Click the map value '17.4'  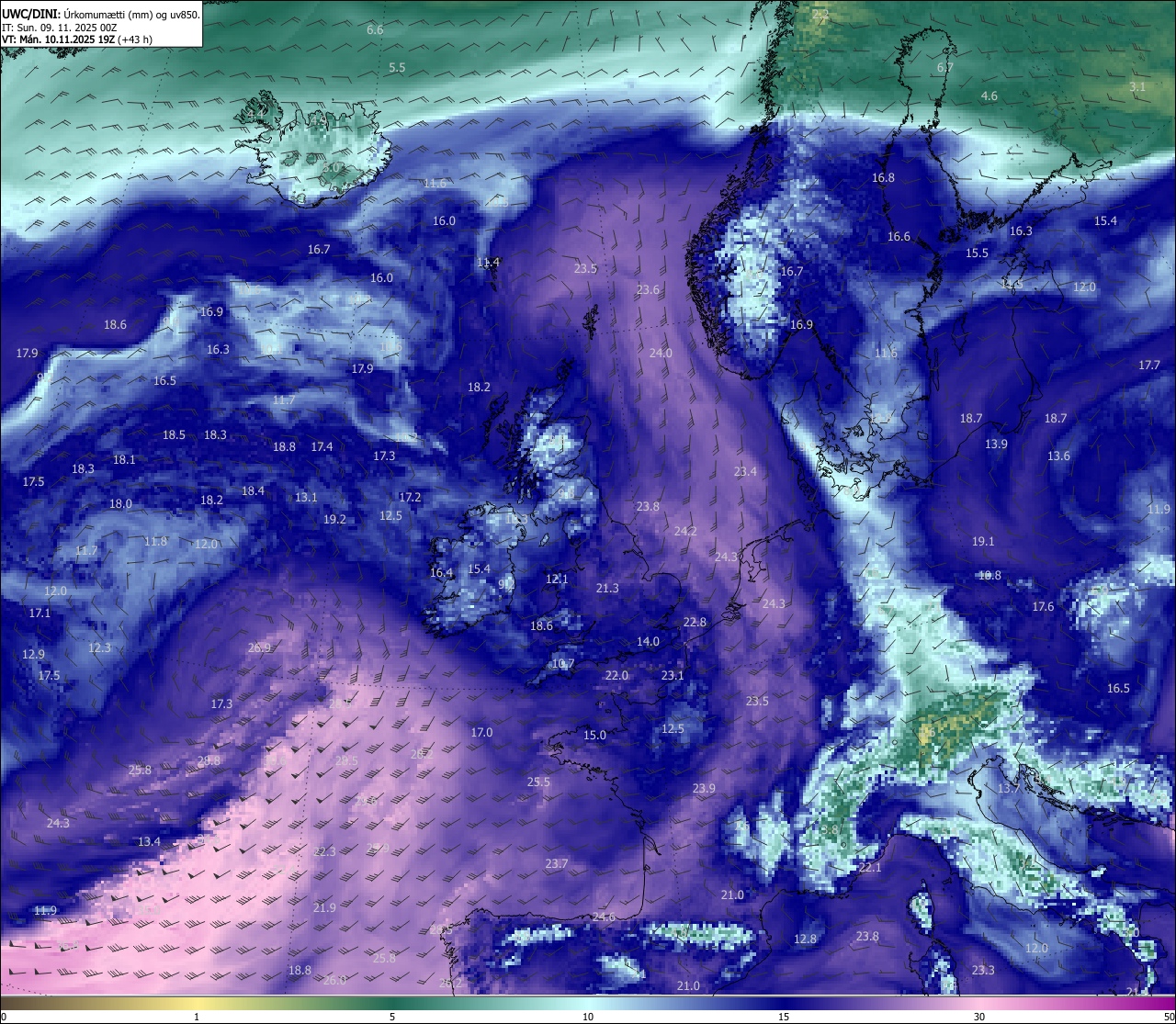(322, 447)
